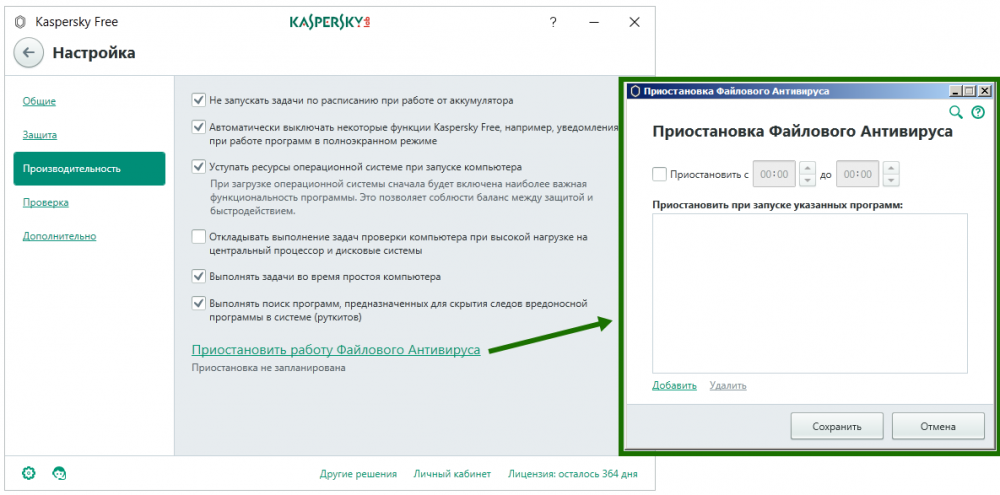Click the Kaspersky Free shield logo icon
This screenshot has width=1000, height=495.
coord(20,22)
